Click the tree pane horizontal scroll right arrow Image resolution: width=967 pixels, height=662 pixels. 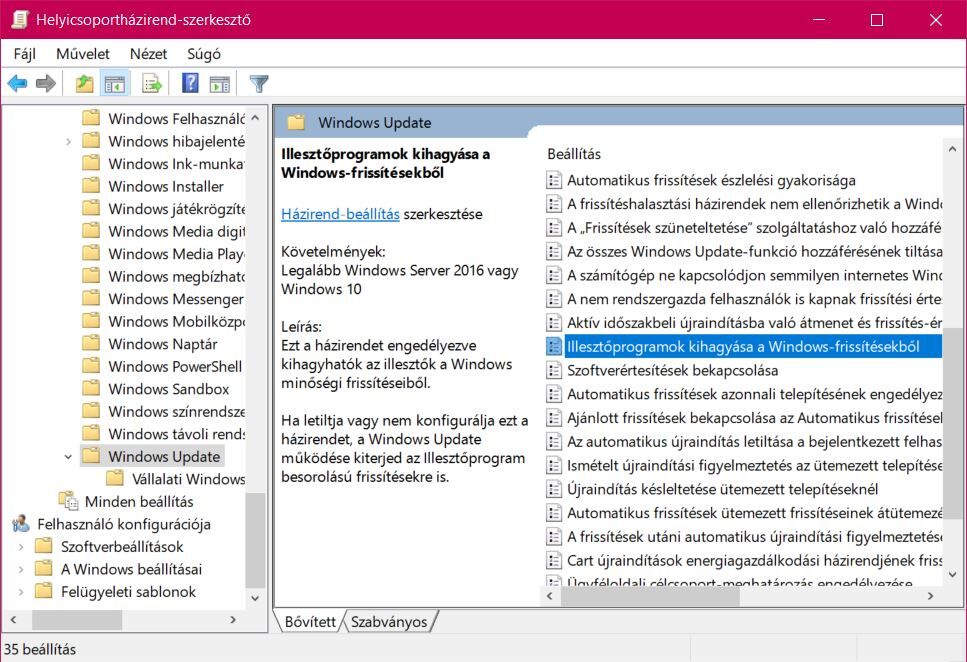point(233,619)
